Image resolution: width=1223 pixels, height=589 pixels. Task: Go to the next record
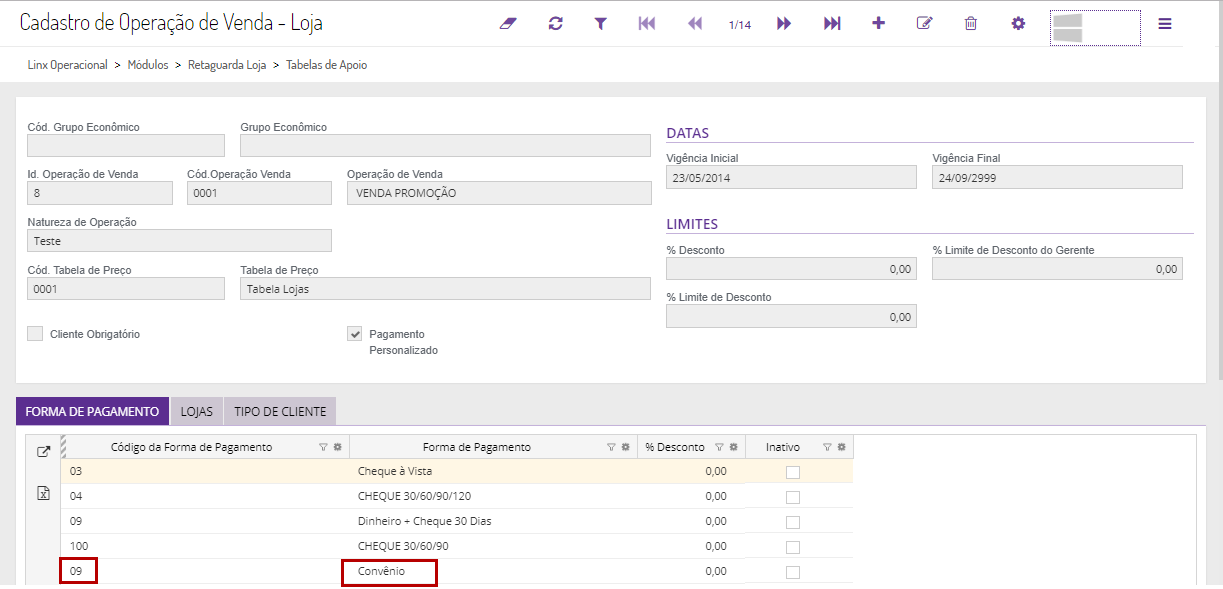click(784, 23)
